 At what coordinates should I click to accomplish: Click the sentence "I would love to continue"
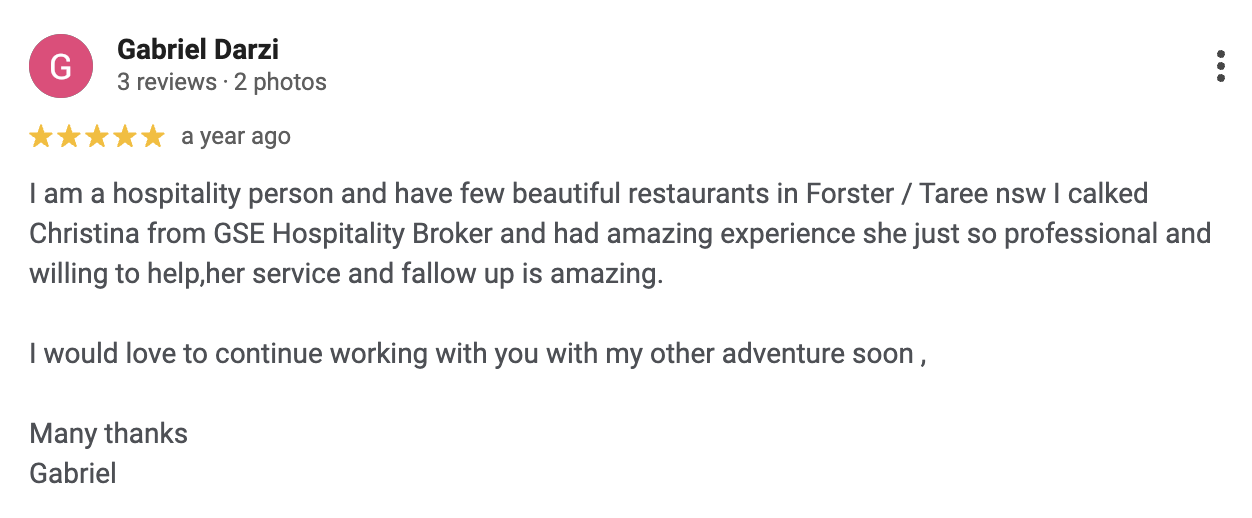478,353
